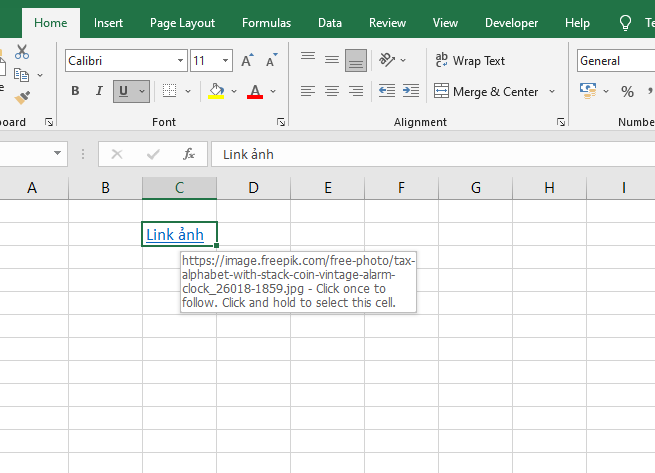The width and height of the screenshot is (655, 473).
Task: Click the Center align icon
Action: [x=331, y=91]
